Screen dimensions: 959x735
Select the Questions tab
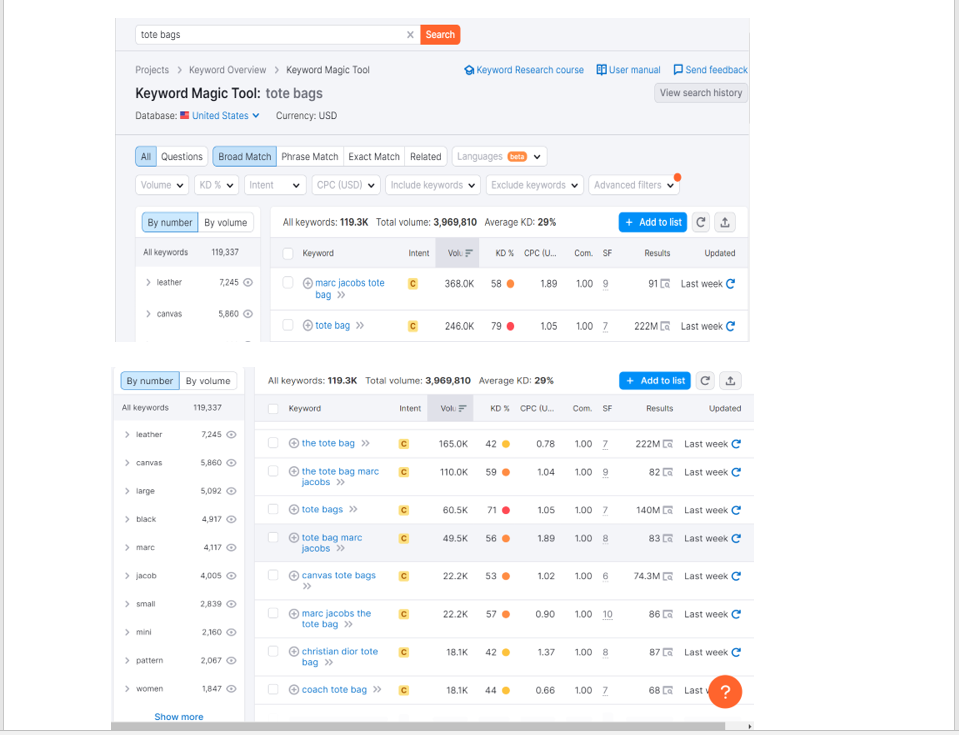point(182,157)
